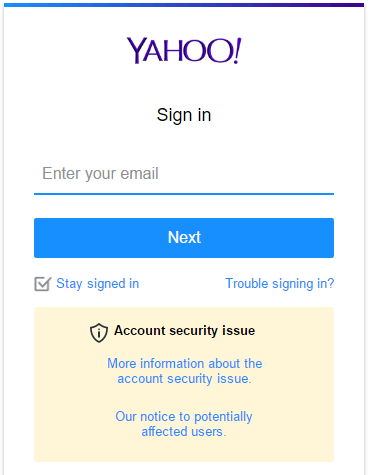This screenshot has height=475, width=370.
Task: Focus the Enter your email field
Action: coord(184,174)
